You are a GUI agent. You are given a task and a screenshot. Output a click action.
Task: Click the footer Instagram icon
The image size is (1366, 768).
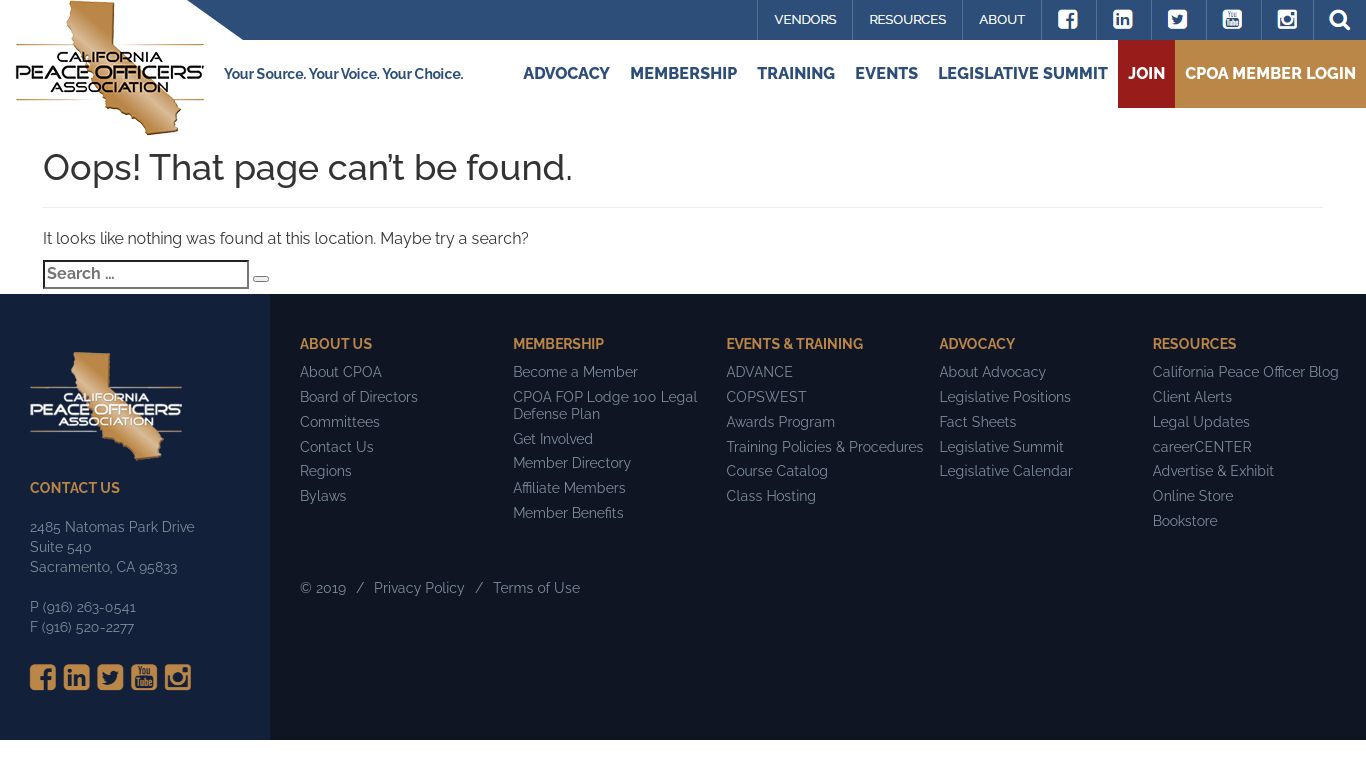pyautogui.click(x=178, y=677)
